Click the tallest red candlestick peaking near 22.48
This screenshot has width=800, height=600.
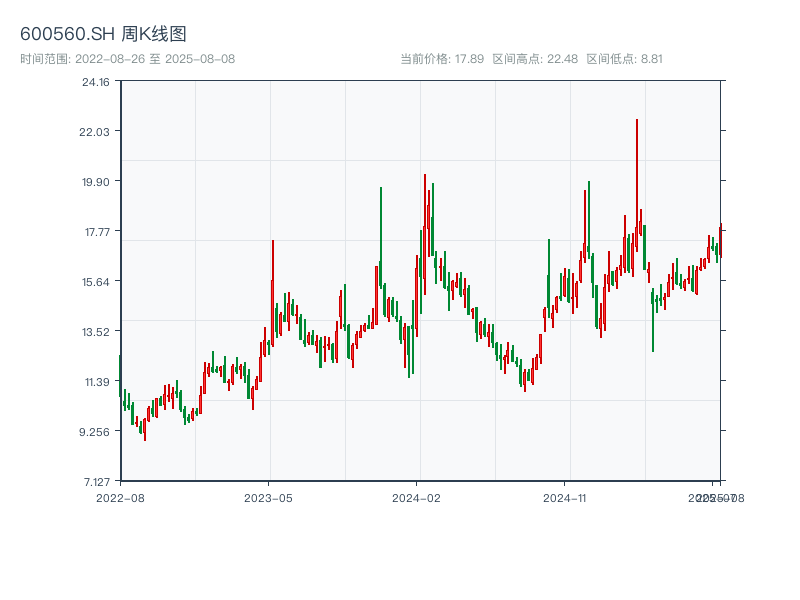[x=637, y=185]
